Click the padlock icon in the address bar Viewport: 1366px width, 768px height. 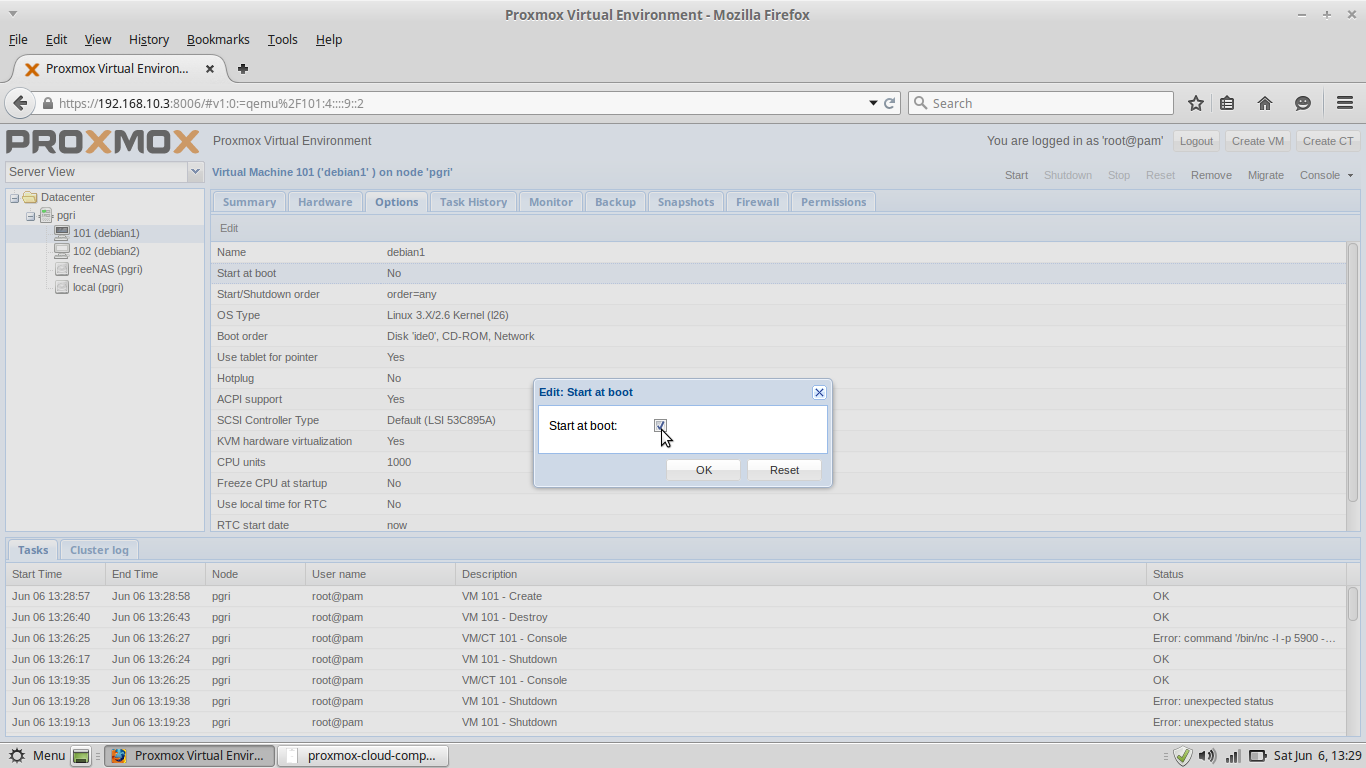click(x=47, y=103)
